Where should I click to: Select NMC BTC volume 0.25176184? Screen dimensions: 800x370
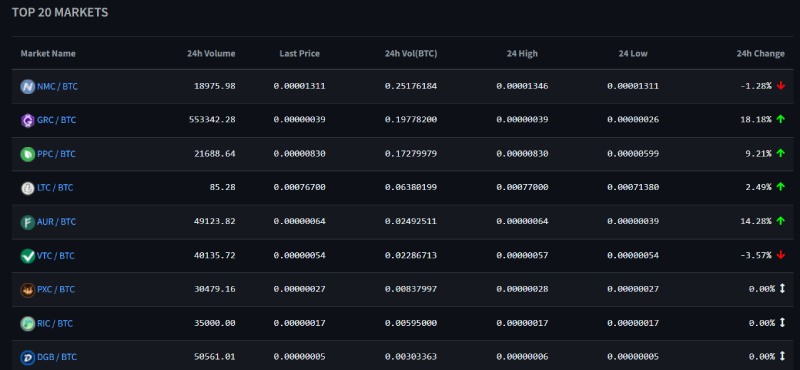click(411, 86)
